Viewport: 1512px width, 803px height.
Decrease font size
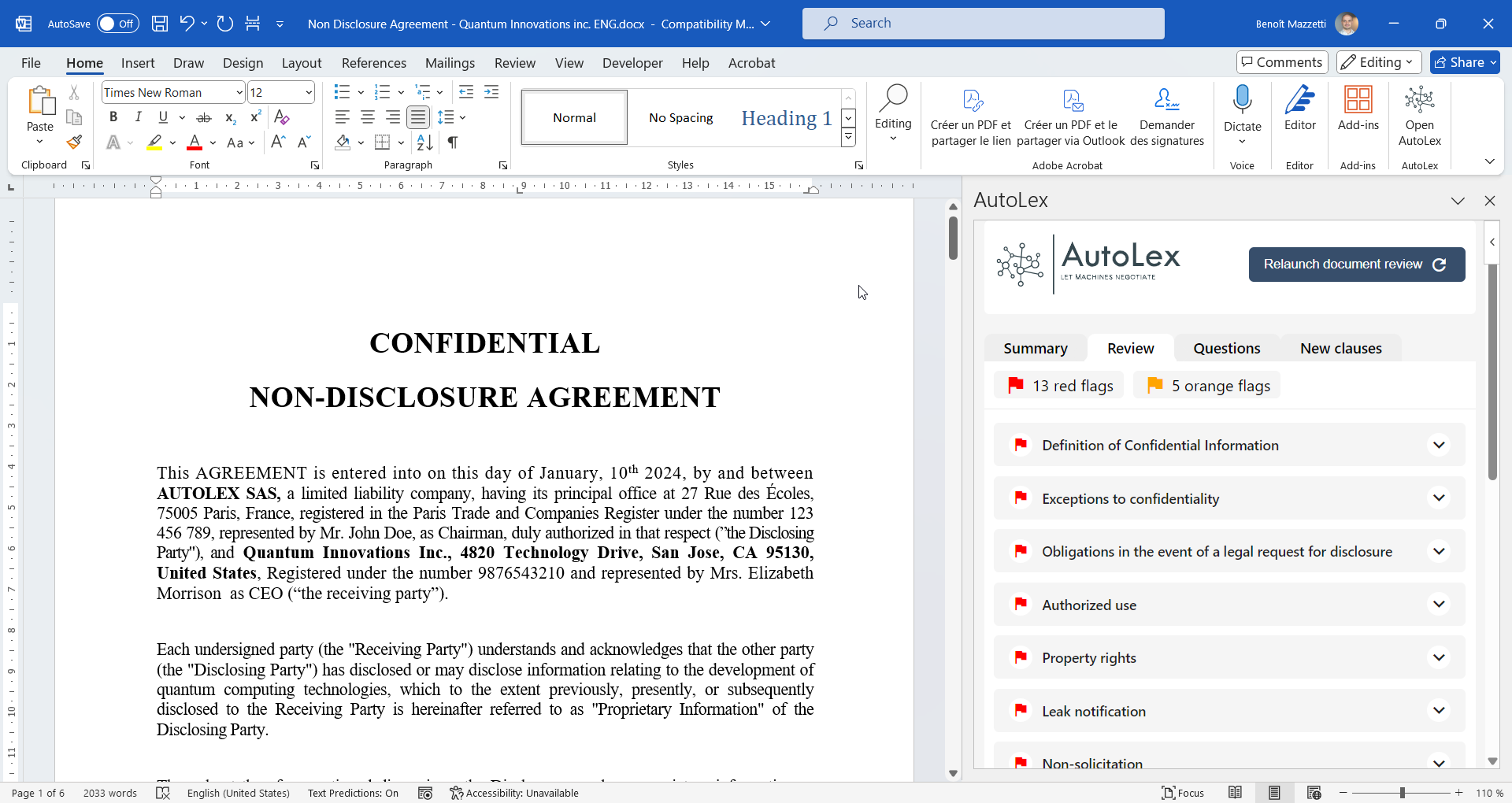click(x=304, y=142)
